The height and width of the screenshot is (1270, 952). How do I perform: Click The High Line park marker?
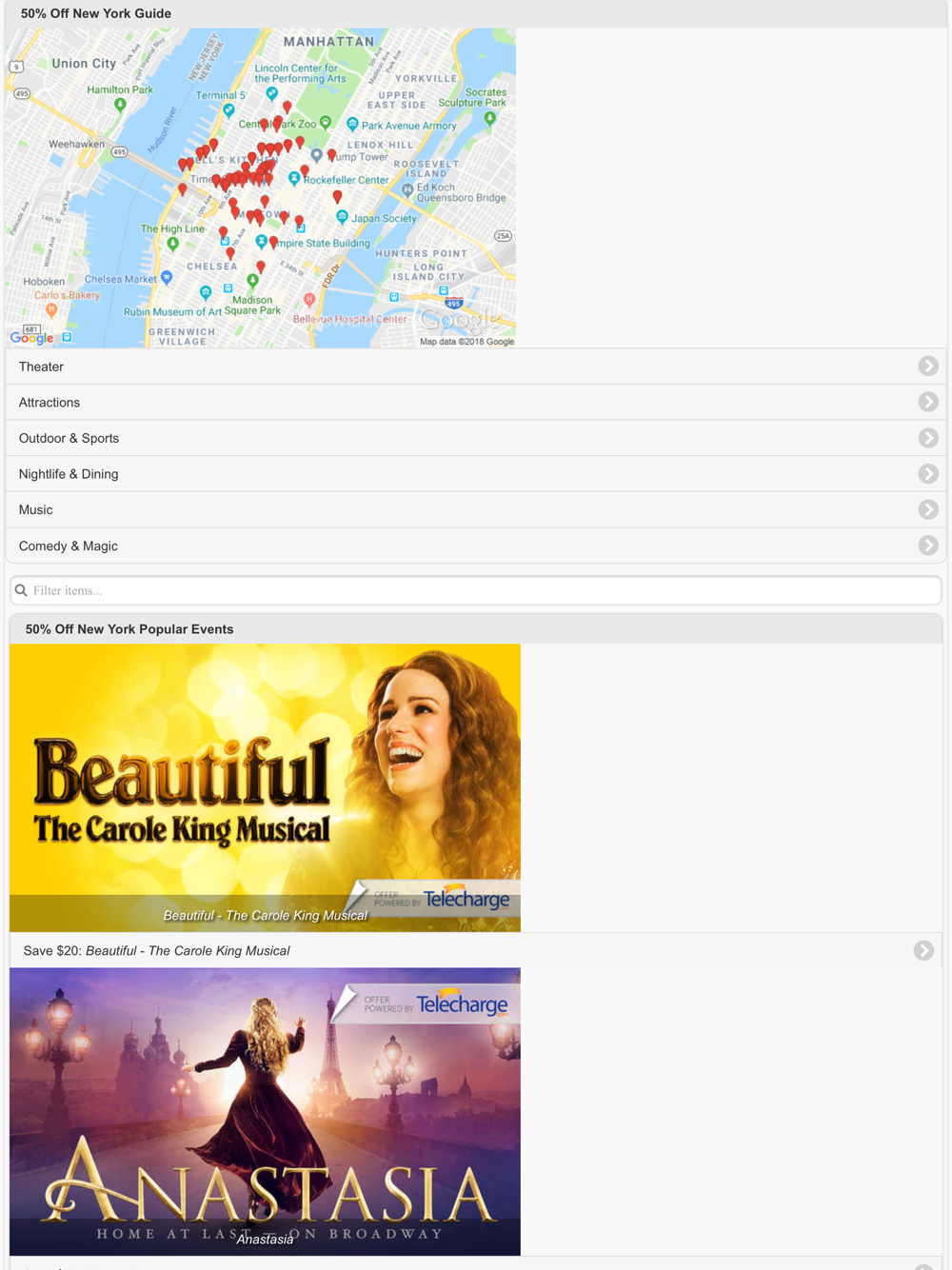tap(172, 243)
